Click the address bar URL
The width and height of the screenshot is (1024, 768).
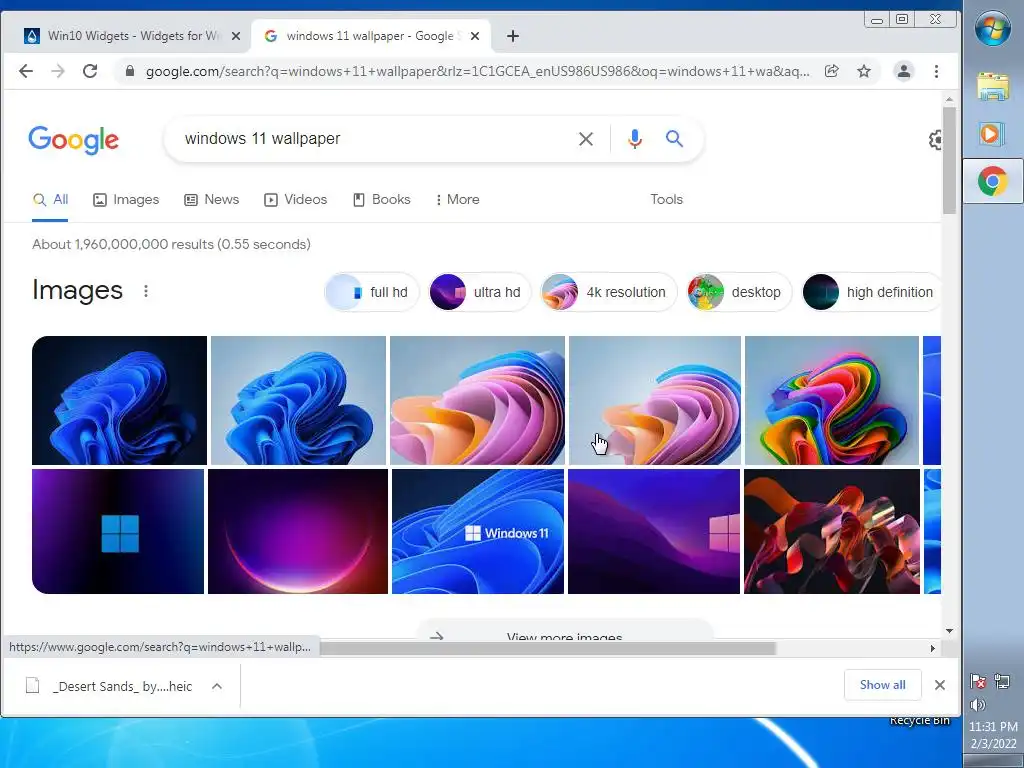(477, 71)
